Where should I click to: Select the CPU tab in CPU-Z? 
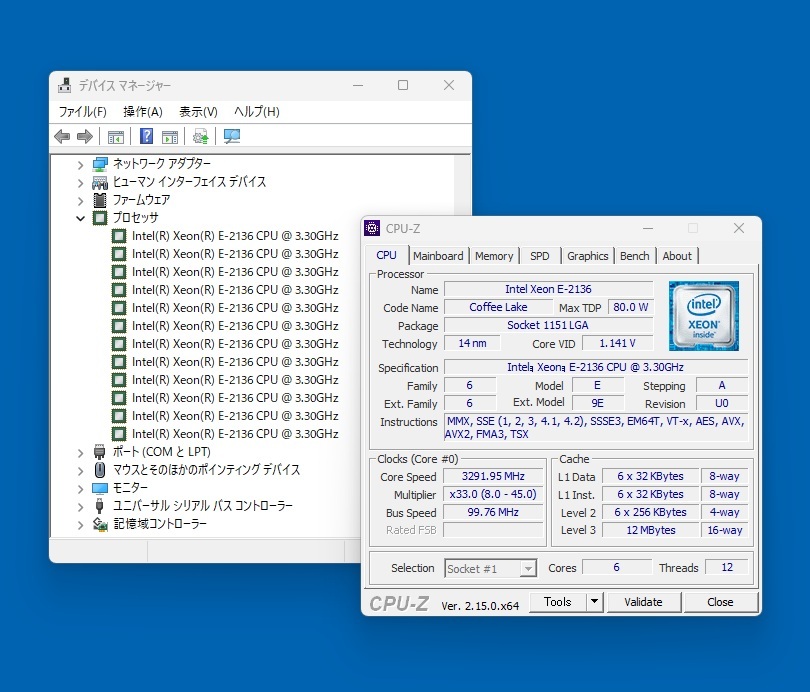[386, 255]
